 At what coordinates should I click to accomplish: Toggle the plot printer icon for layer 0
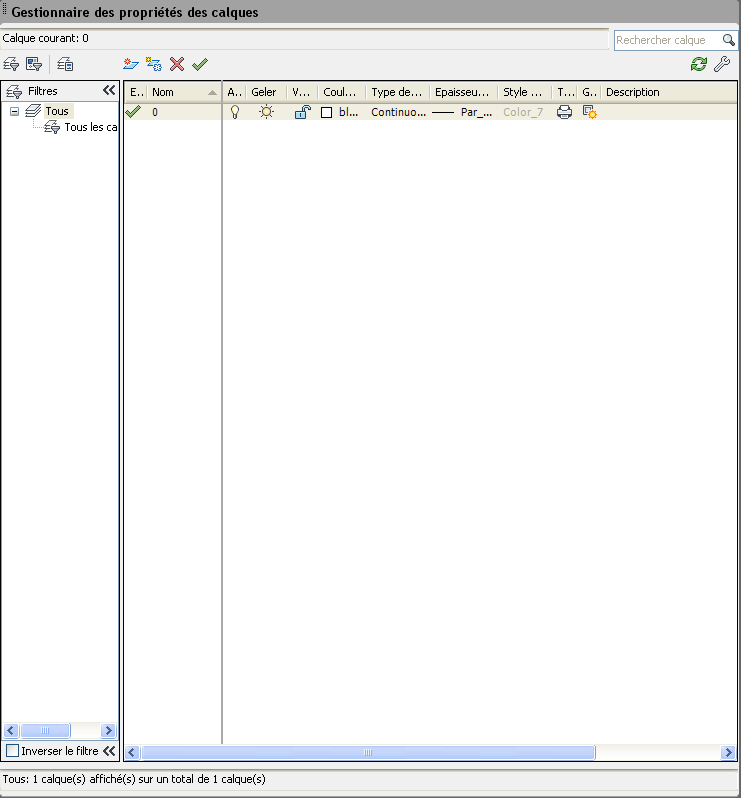pos(564,112)
